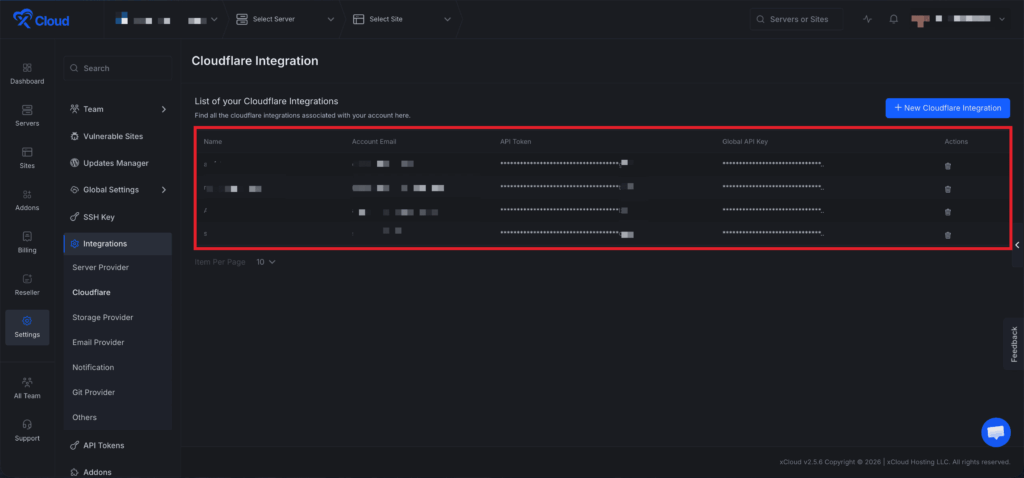Click trash icon in third integration row
Viewport: 1024px width, 478px height.
tap(948, 212)
